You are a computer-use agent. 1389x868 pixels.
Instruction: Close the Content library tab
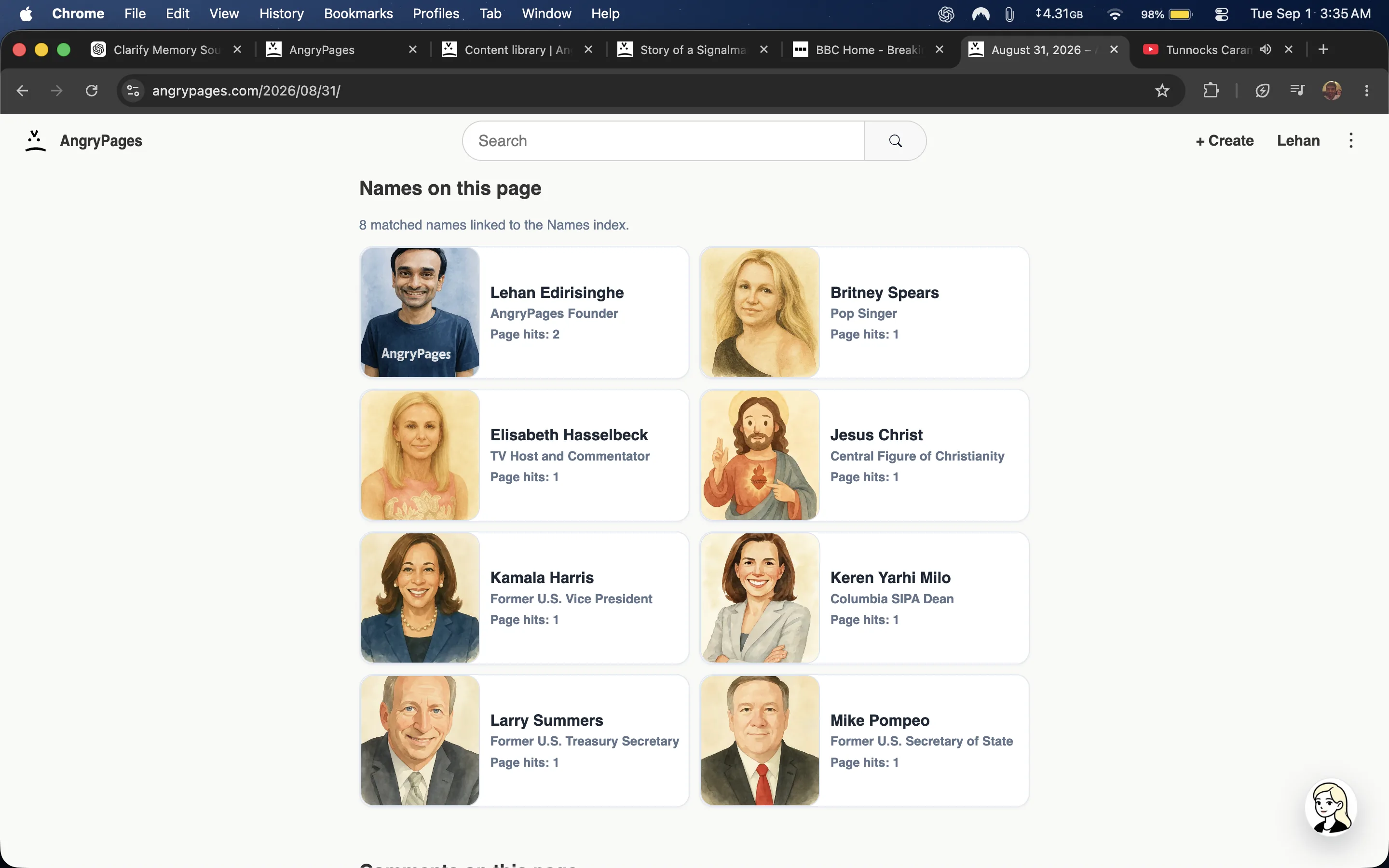tap(588, 50)
